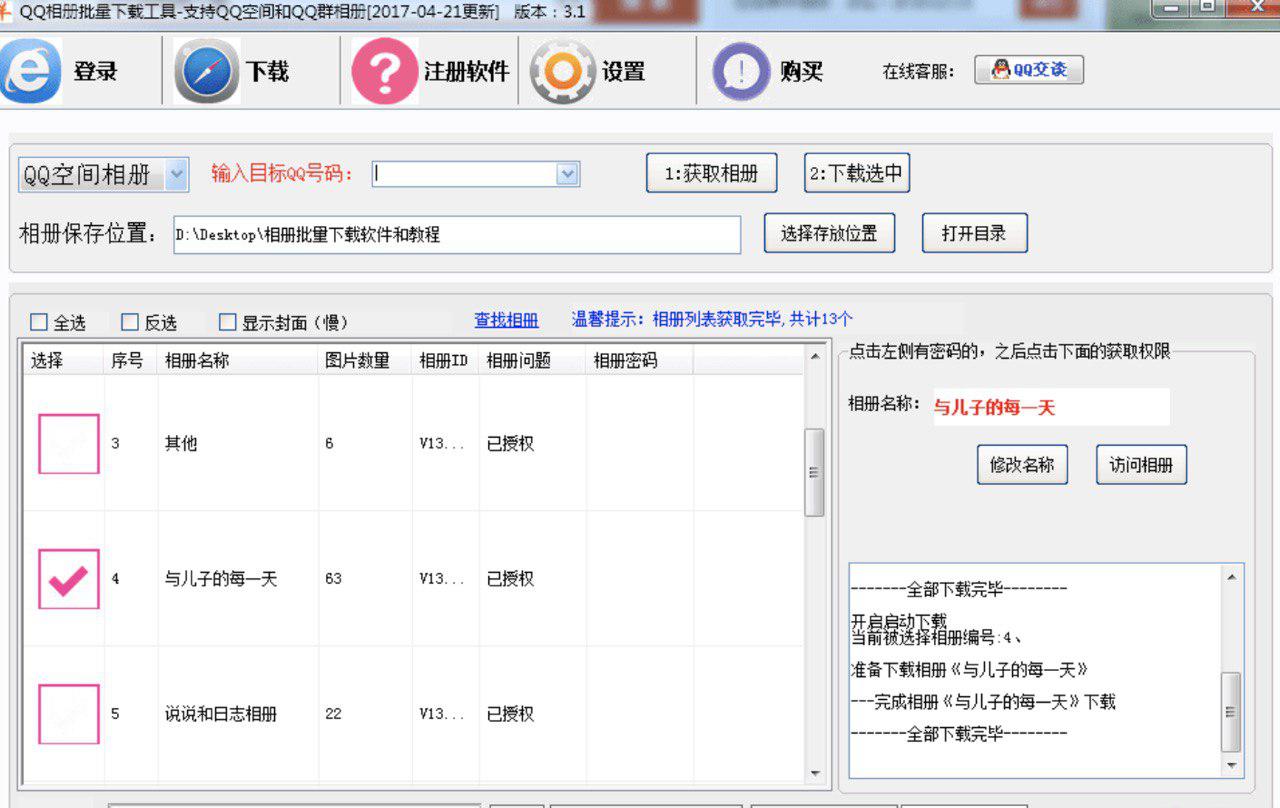The height and width of the screenshot is (808, 1280).
Task: Click the 相册问题 column header
Action: pos(533,360)
